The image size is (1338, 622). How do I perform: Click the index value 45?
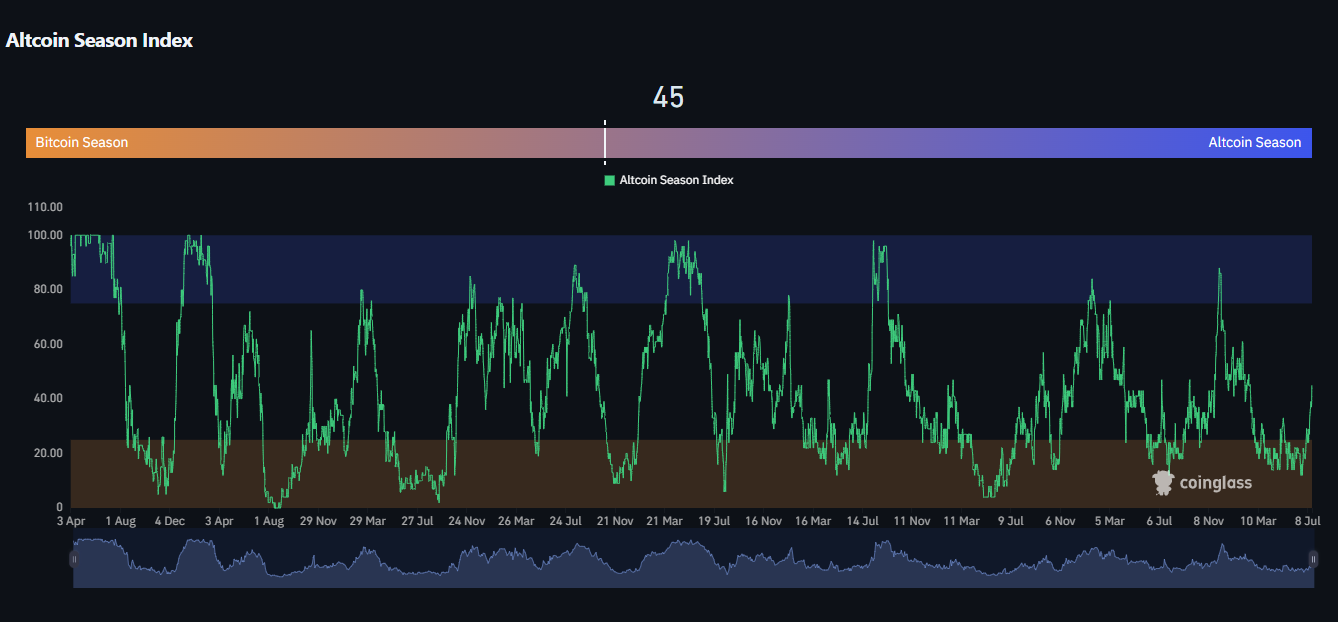(x=668, y=98)
